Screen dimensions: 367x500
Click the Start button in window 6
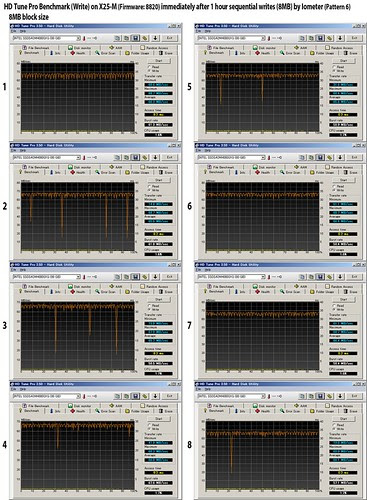343,180
